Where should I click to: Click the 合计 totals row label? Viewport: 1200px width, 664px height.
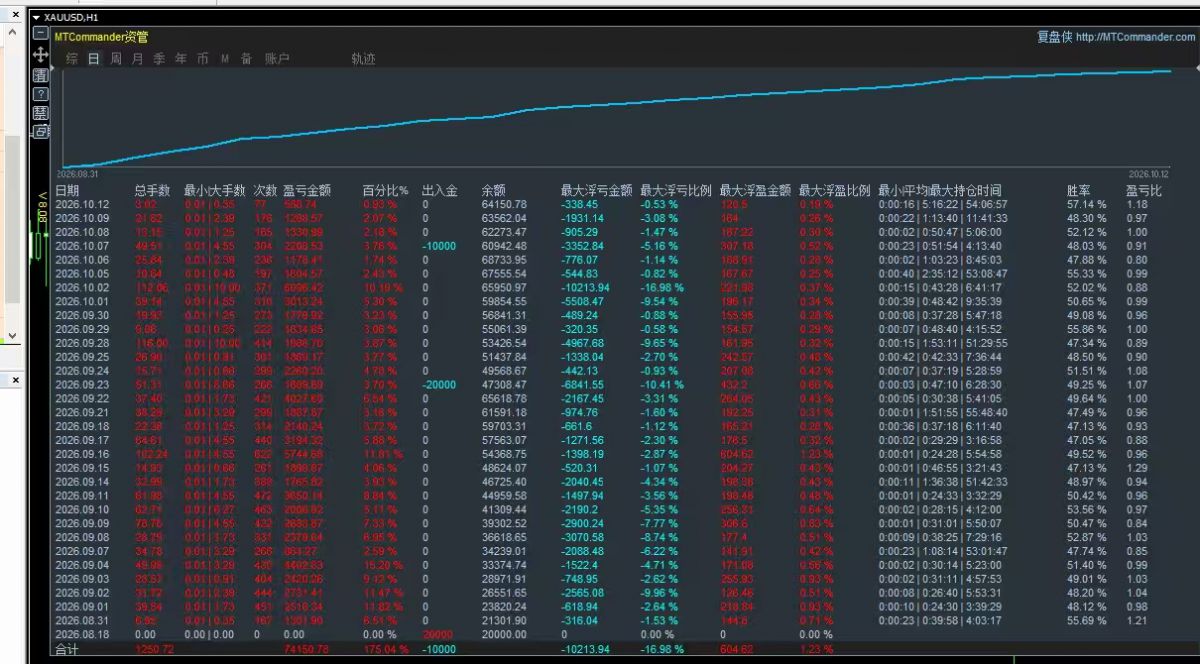pos(67,649)
